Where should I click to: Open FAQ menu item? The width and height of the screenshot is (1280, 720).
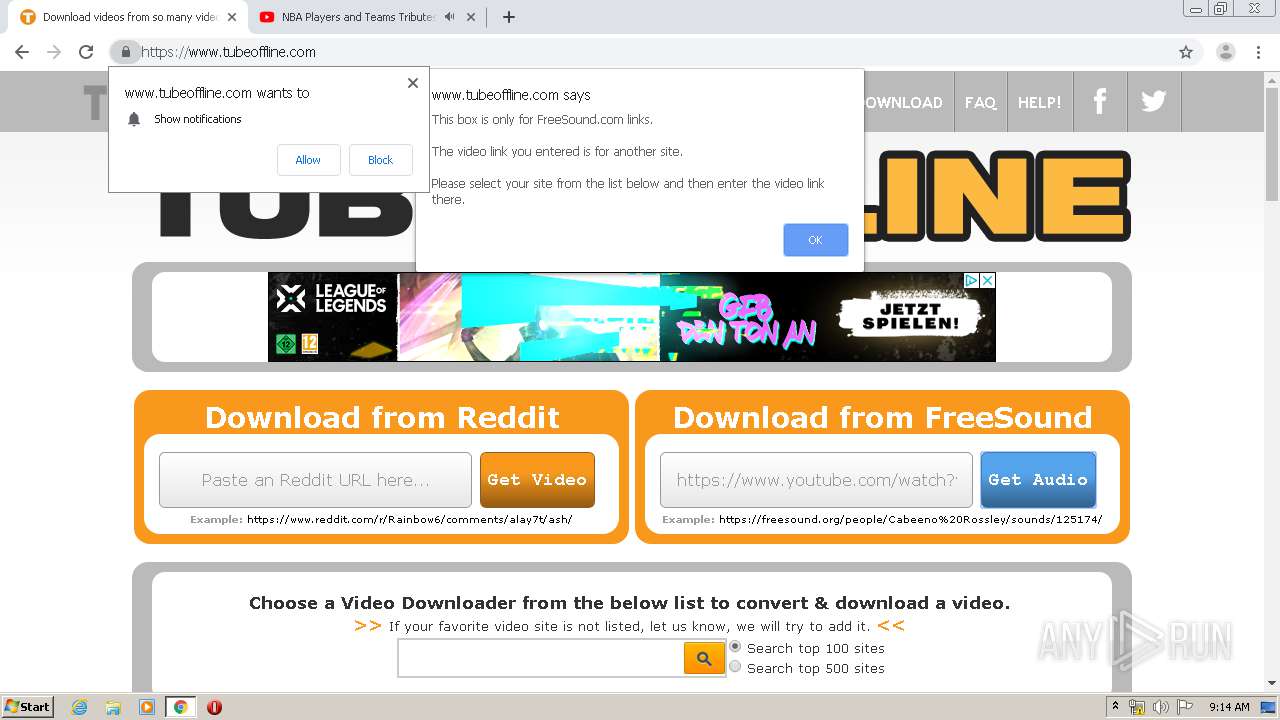(980, 102)
